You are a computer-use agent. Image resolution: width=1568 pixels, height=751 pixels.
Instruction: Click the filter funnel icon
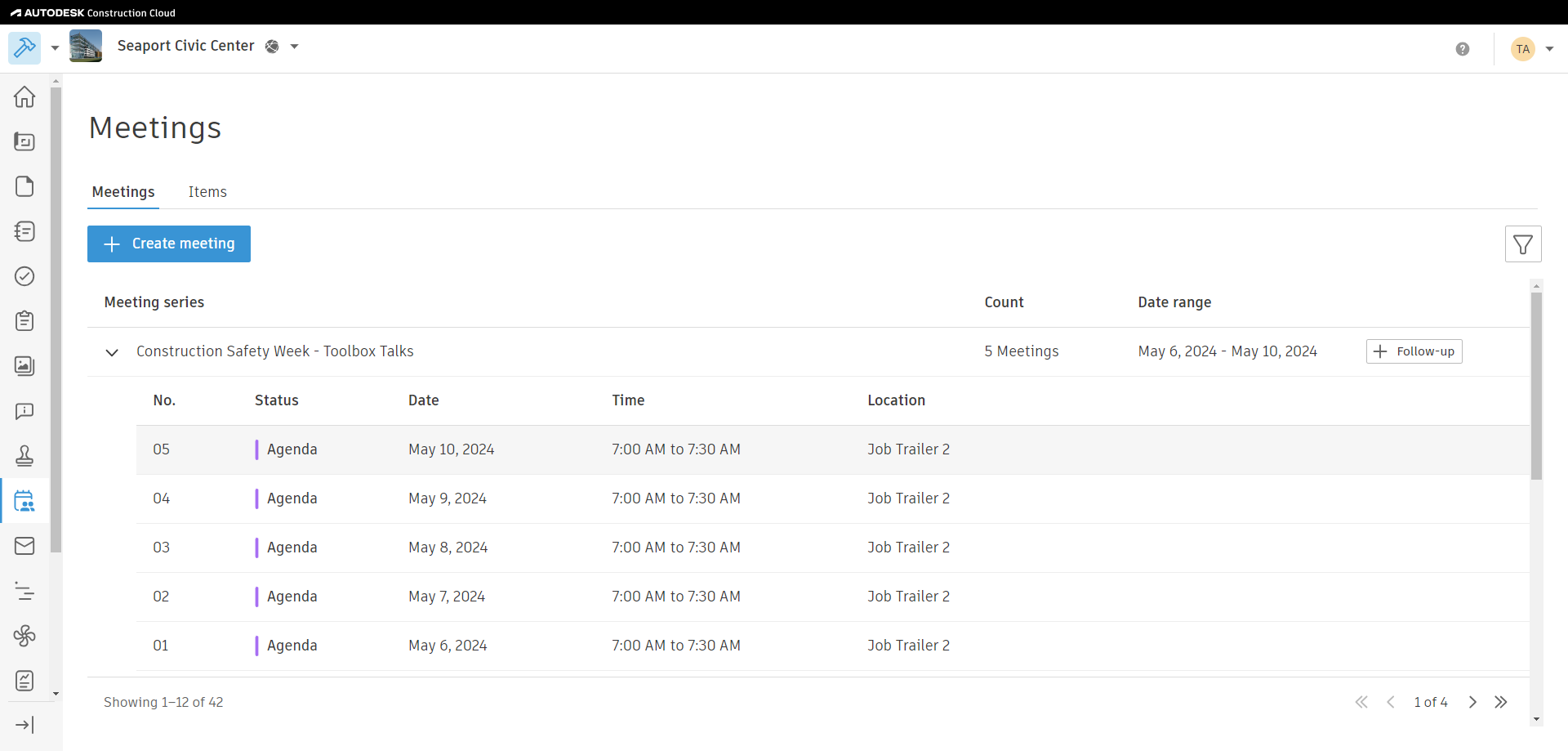click(x=1522, y=244)
